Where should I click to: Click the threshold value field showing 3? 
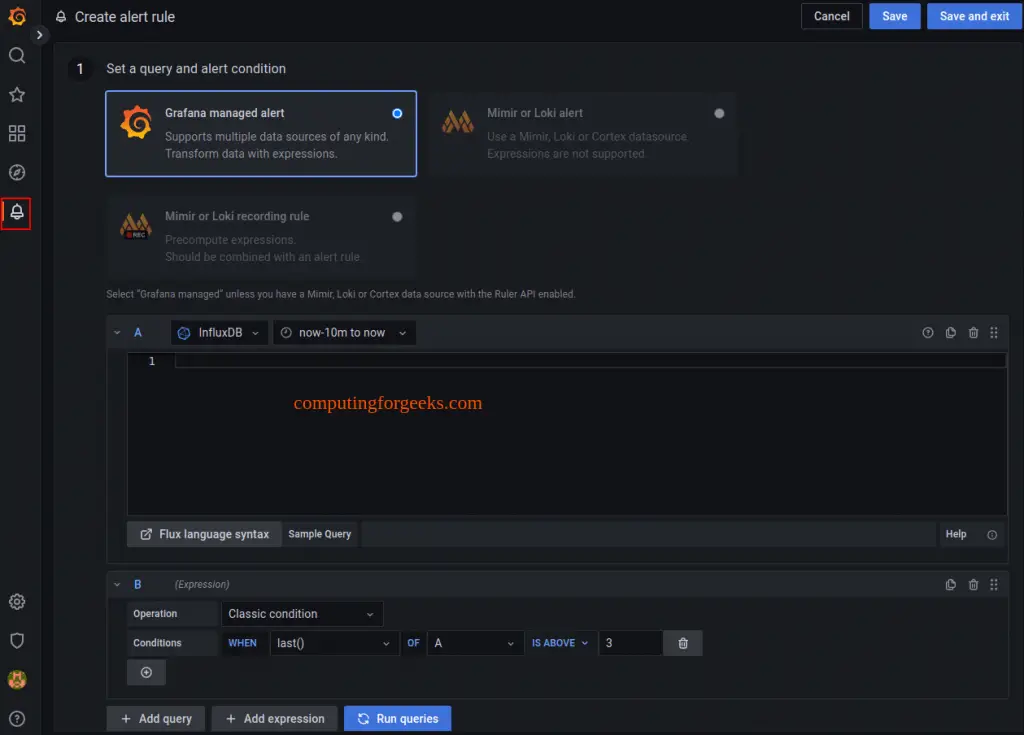coord(630,644)
